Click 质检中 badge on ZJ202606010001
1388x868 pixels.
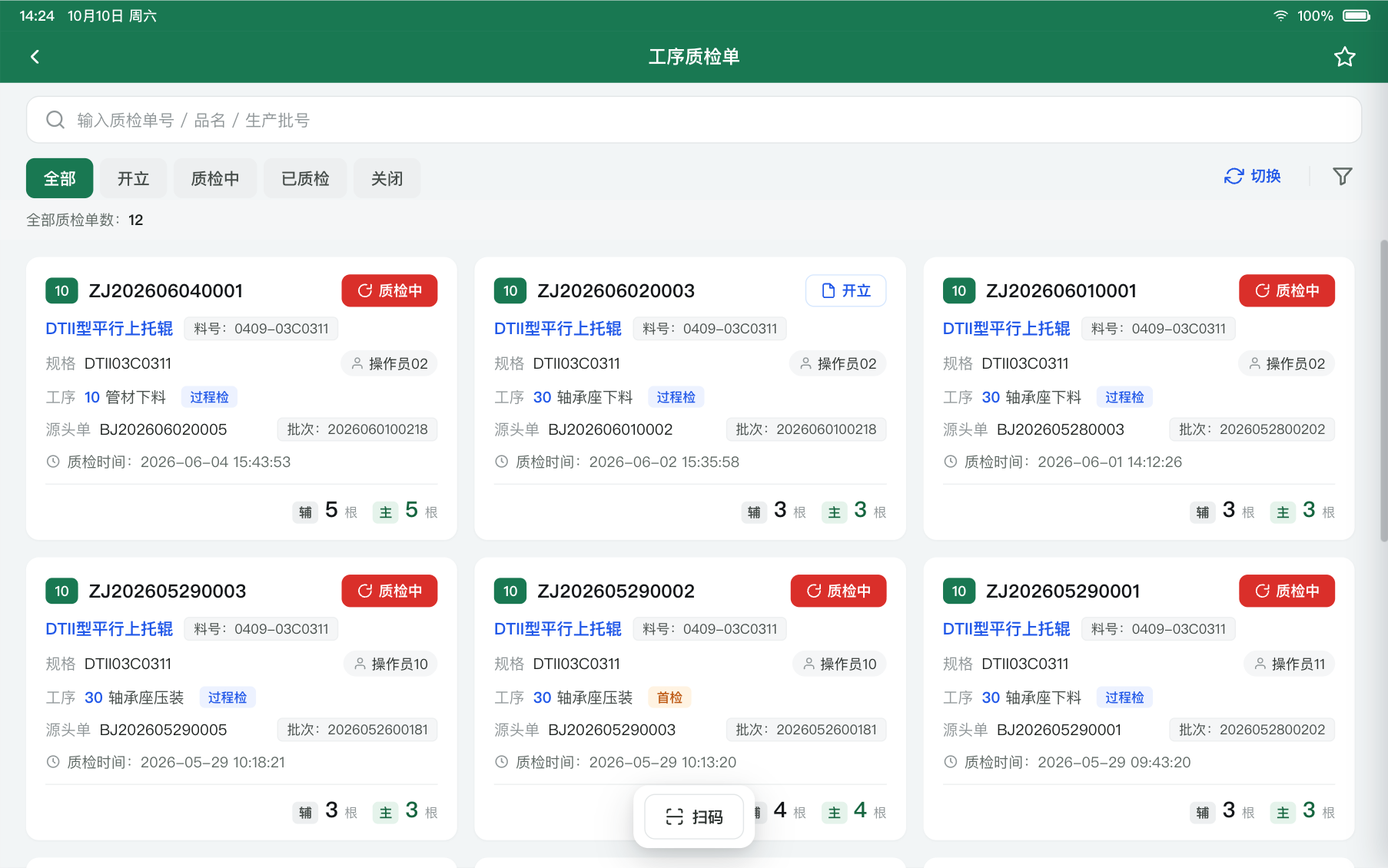[x=1287, y=290]
